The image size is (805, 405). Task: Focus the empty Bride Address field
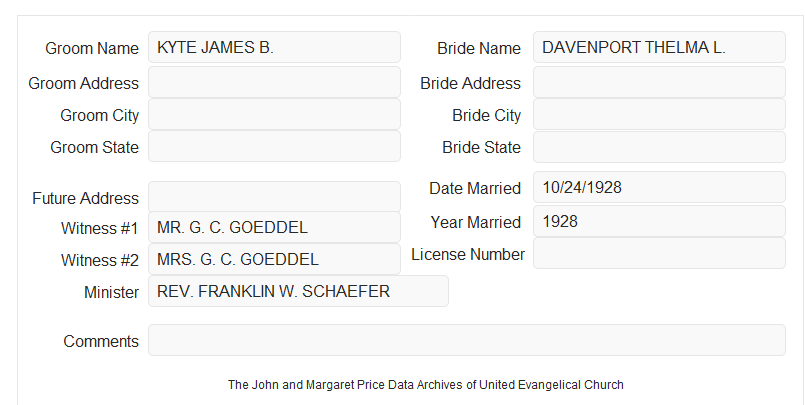[659, 82]
